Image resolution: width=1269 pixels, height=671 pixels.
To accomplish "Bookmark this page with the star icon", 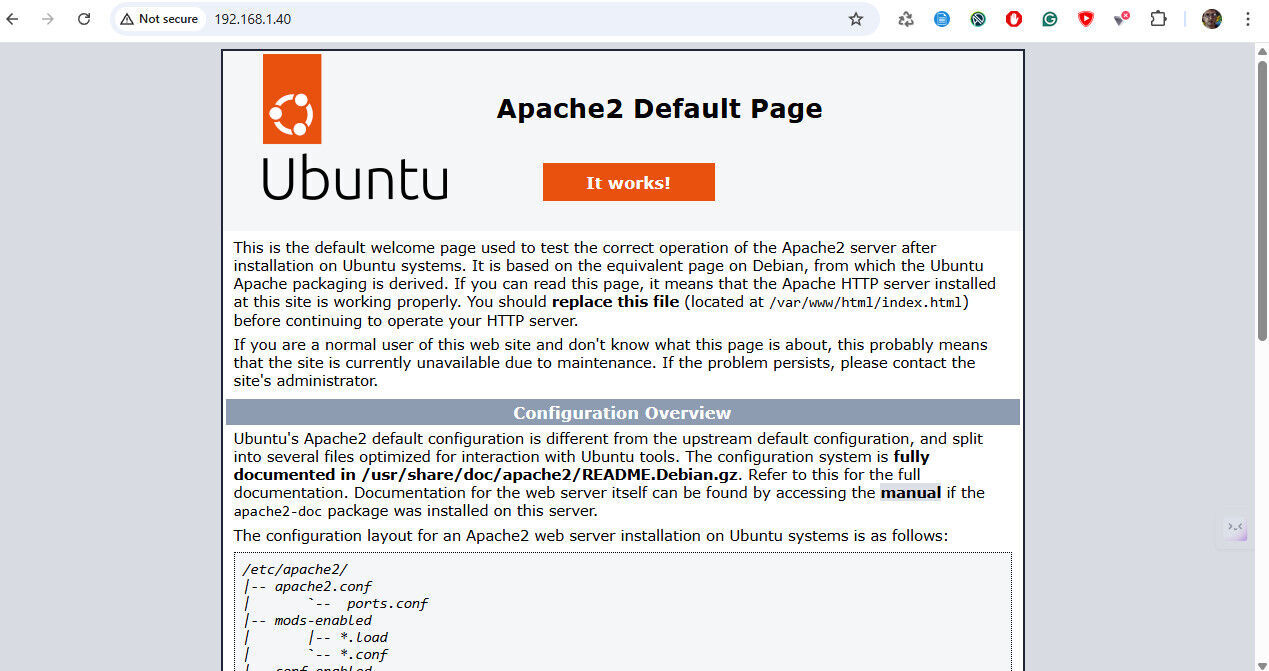I will [x=856, y=19].
